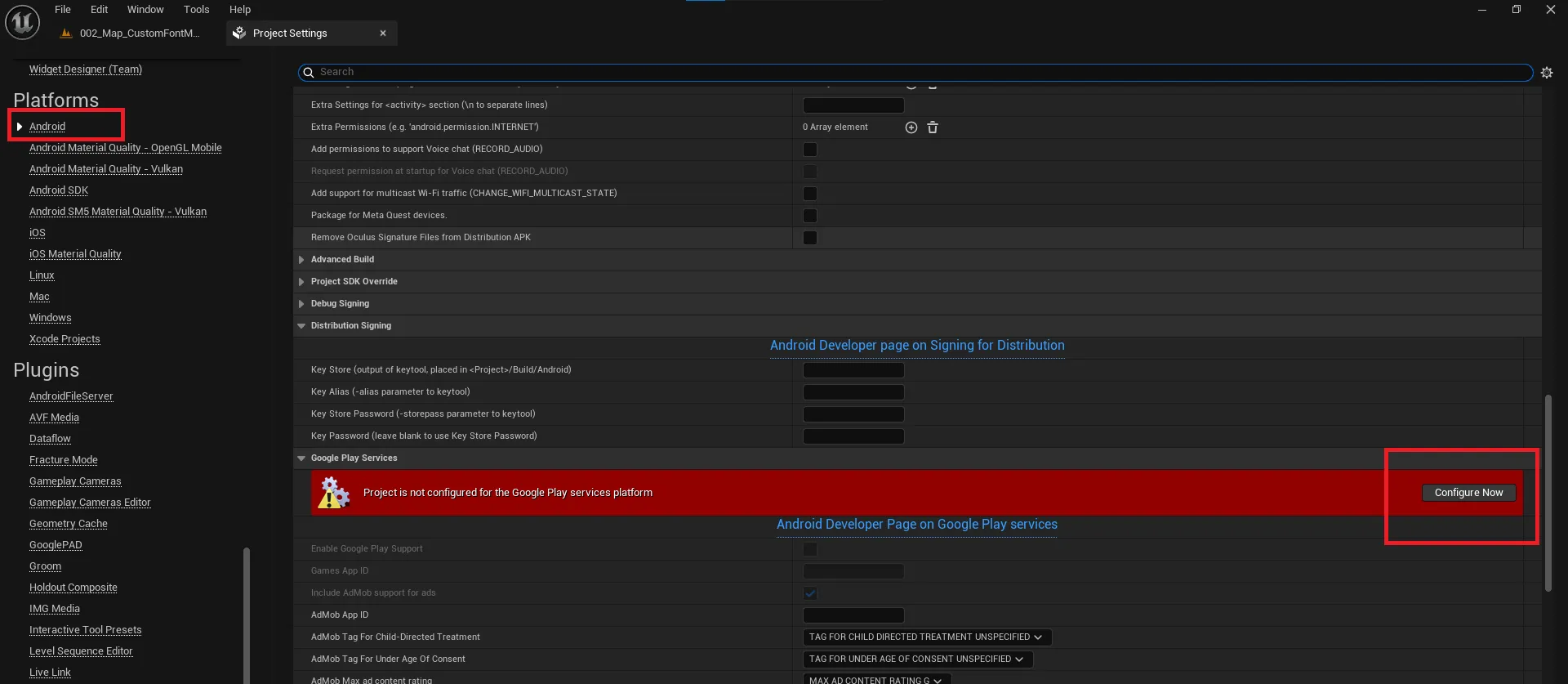Click the Google Play warning icon
Viewport: 1568px width, 684px height.
[334, 493]
